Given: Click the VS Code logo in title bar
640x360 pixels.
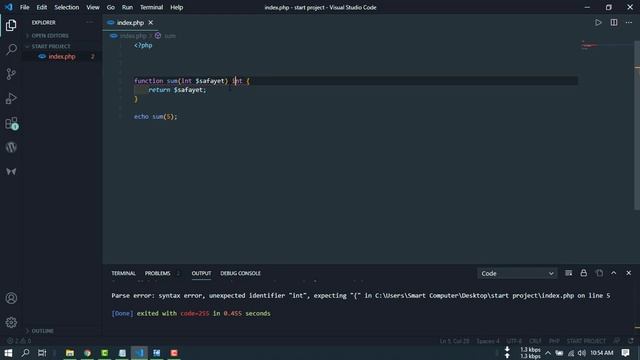Looking at the screenshot, I should coord(9,7).
